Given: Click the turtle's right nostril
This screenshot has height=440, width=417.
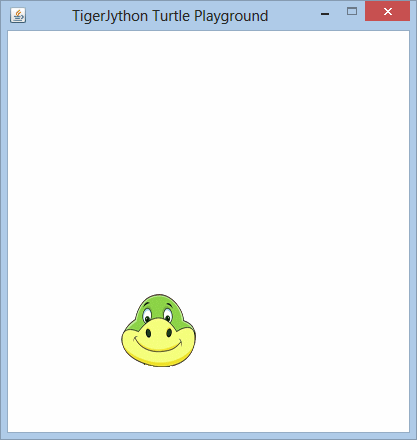Looking at the screenshot, I should pos(169,333).
